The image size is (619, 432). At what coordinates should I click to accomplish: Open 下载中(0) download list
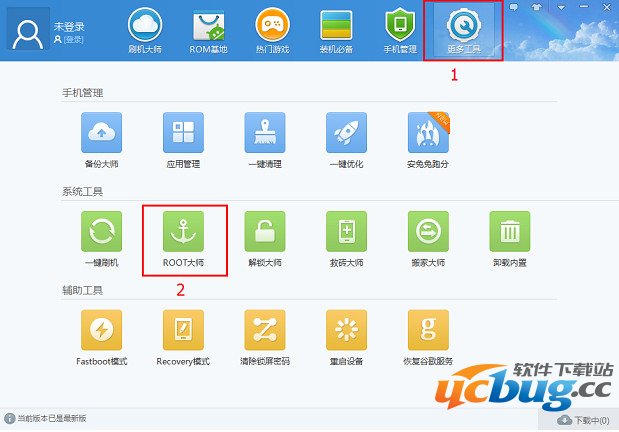point(584,420)
